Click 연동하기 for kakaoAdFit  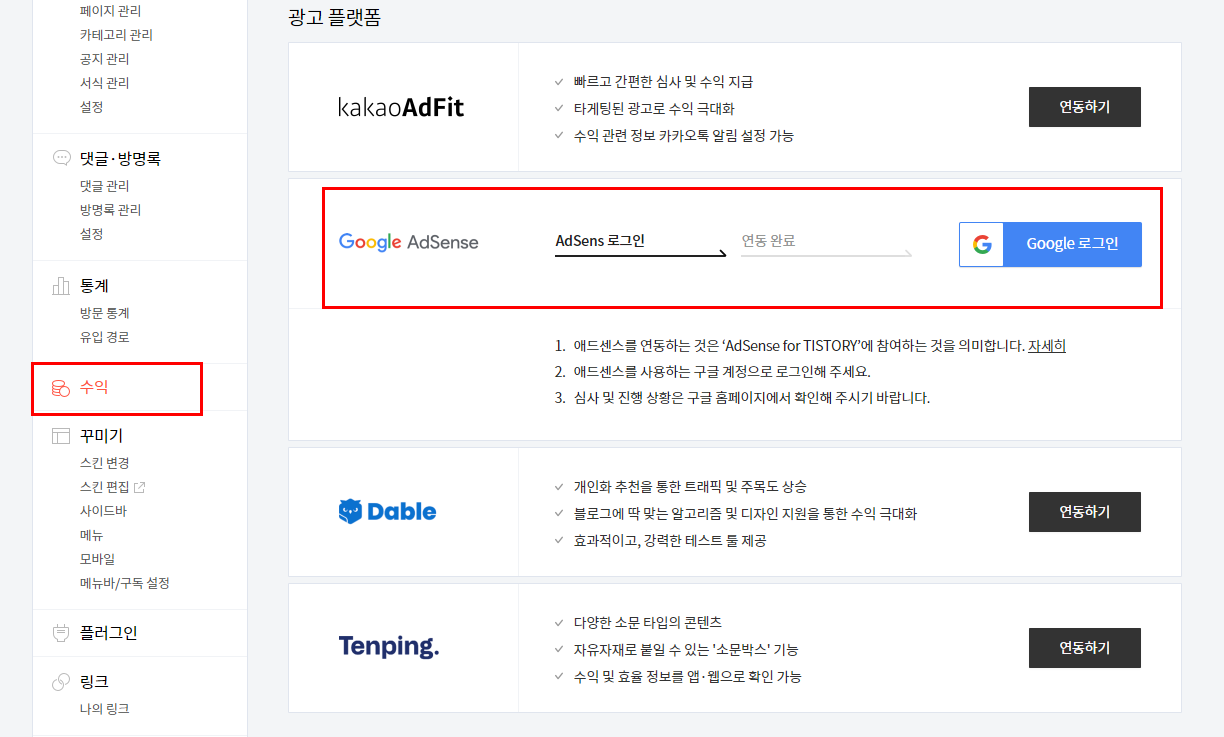[1085, 107]
